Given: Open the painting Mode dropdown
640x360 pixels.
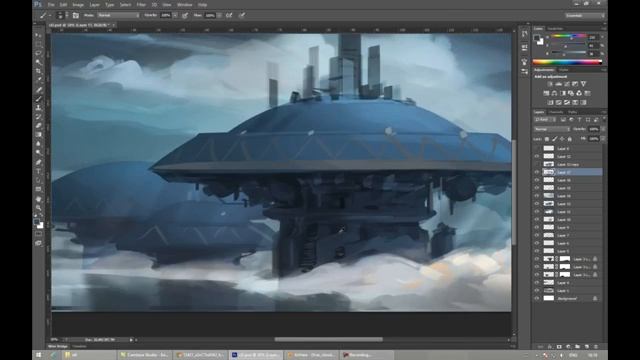Looking at the screenshot, I should [118, 15].
